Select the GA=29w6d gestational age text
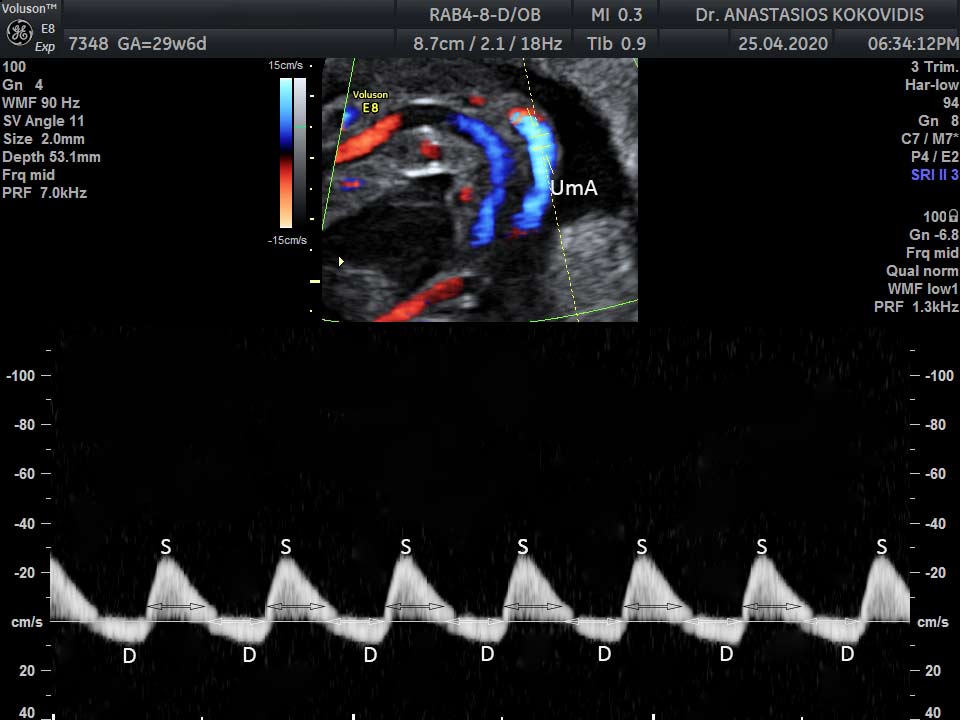960x720 pixels. 162,44
